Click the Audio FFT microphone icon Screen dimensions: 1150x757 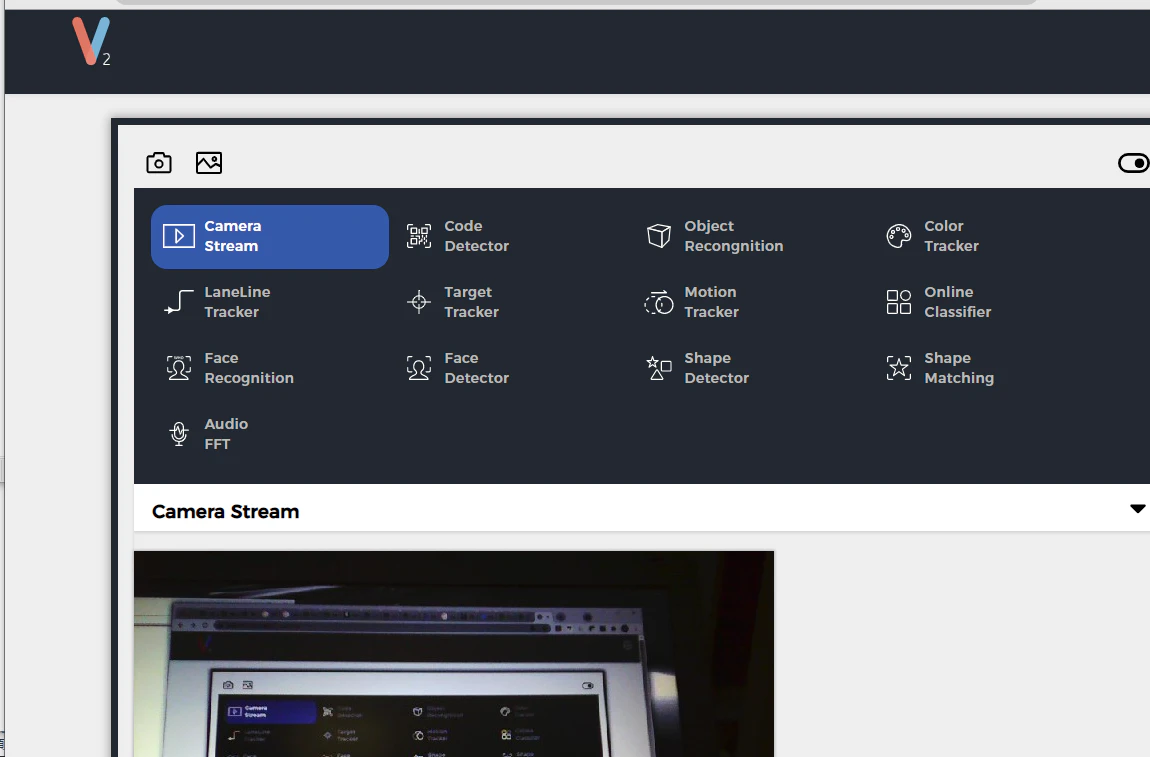[179, 434]
